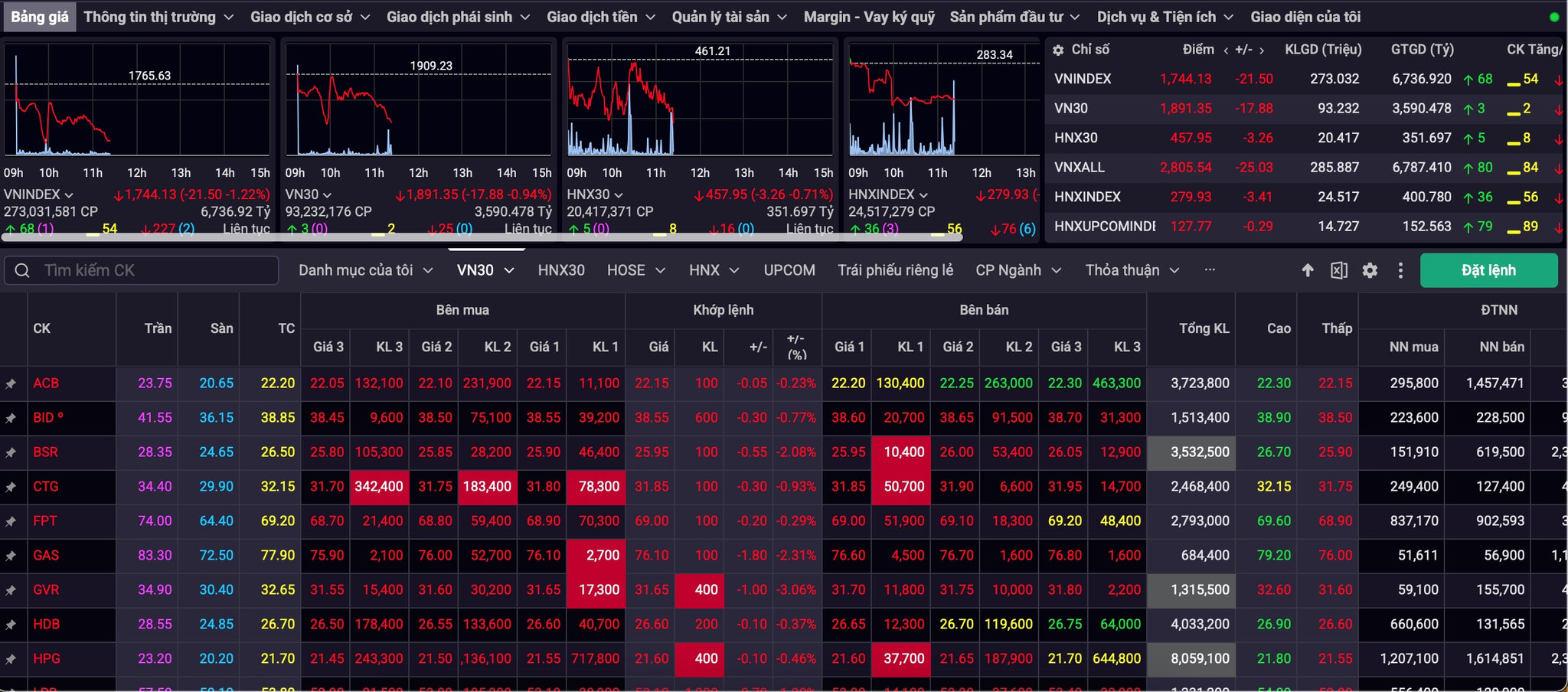Screen dimensions: 1568x692
Task: Pin the GAS stock row
Action: click(11, 556)
